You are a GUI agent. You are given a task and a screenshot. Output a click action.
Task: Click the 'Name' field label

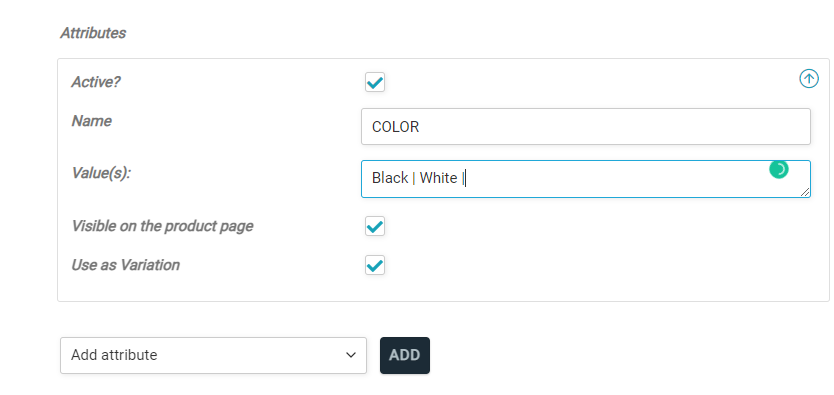91,121
